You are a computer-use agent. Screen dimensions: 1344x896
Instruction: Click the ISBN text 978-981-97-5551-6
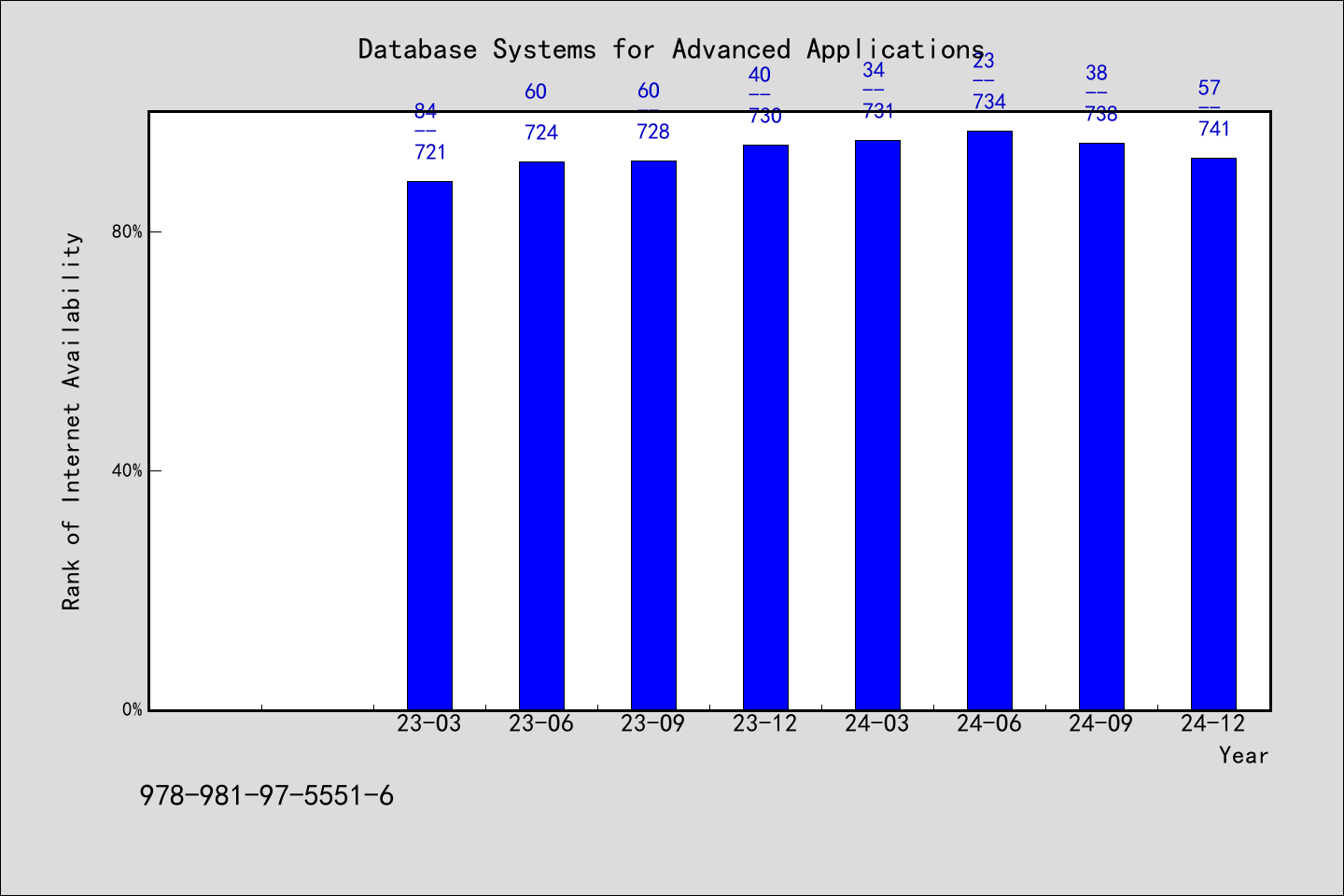pyautogui.click(x=267, y=796)
